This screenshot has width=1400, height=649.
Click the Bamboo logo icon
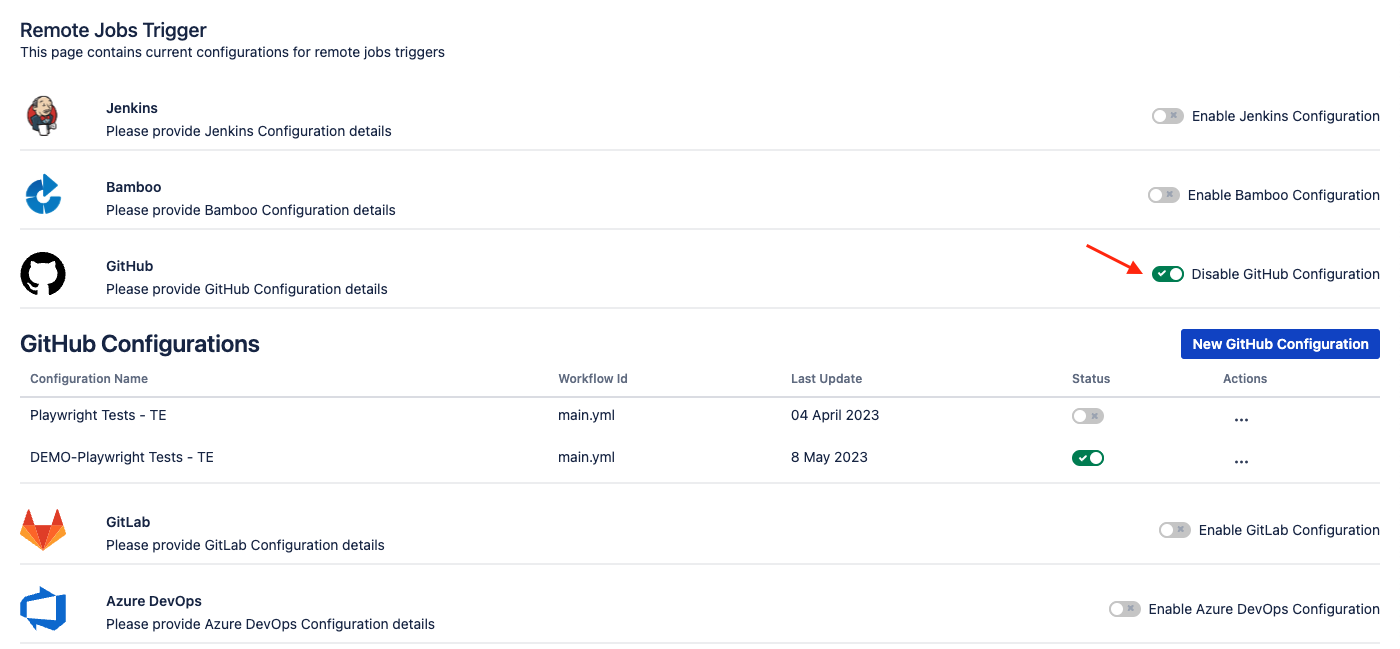pos(43,195)
